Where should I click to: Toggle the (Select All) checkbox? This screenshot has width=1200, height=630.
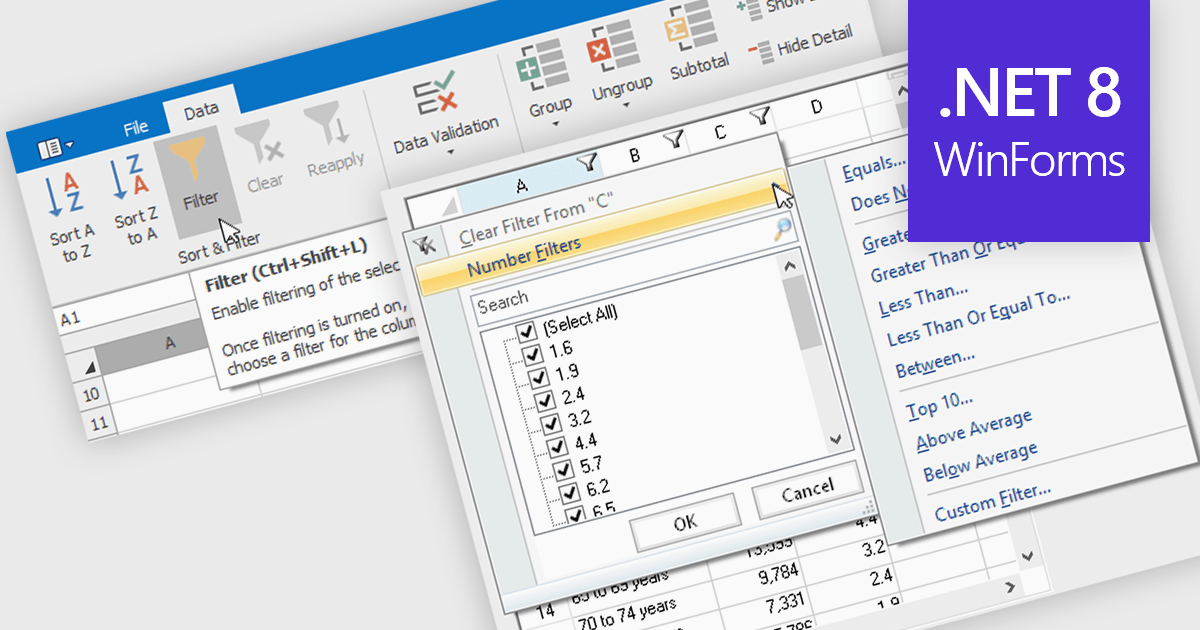pyautogui.click(x=525, y=331)
